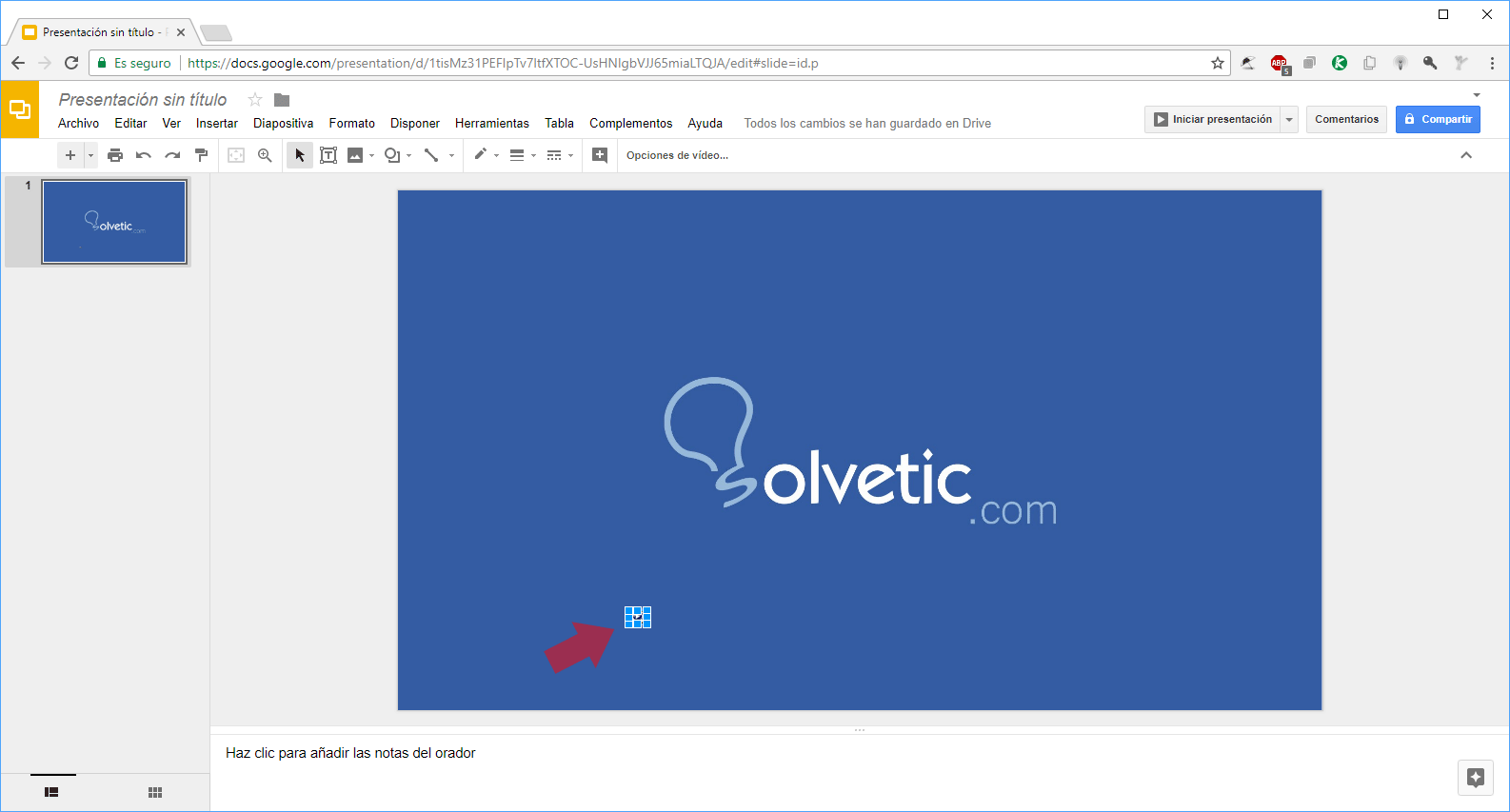Open the Disponer menu
1510x812 pixels.
tap(415, 124)
